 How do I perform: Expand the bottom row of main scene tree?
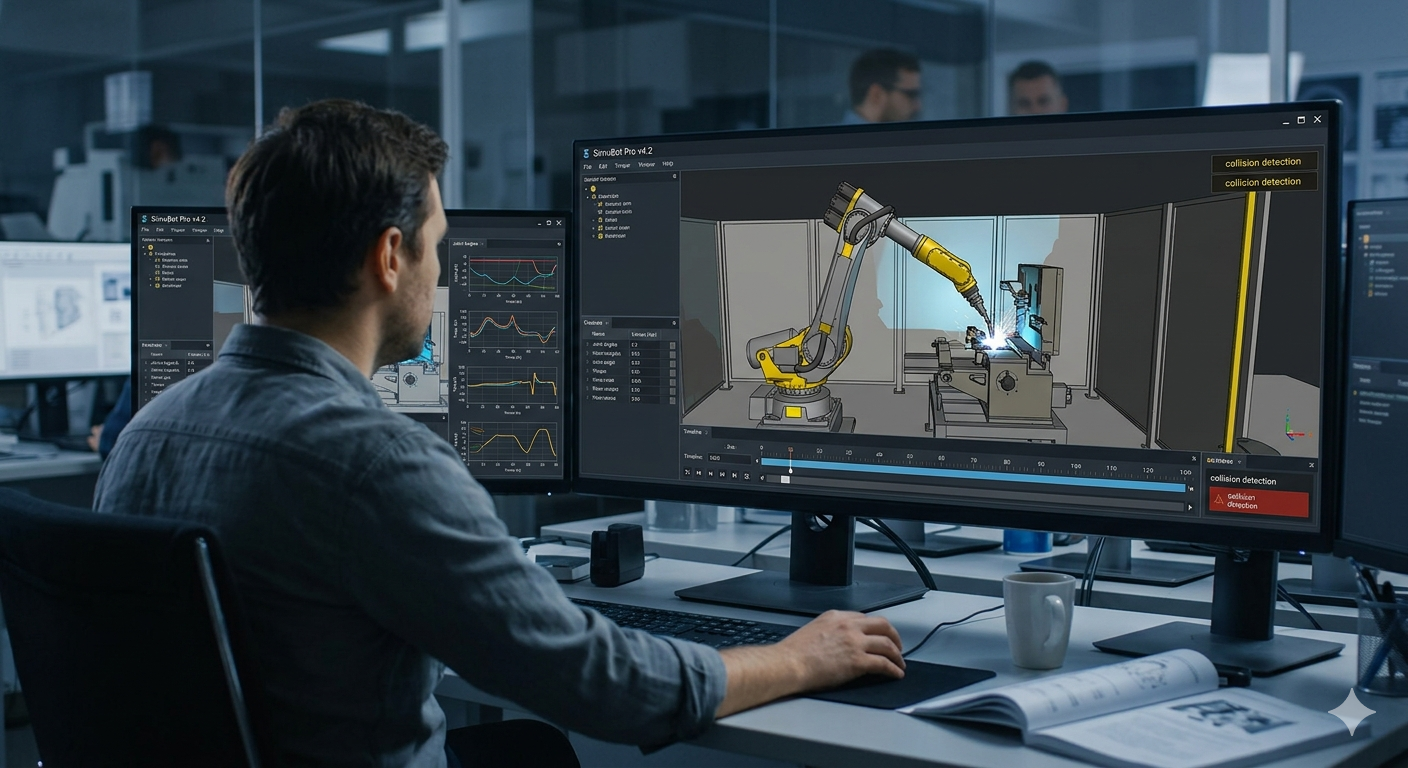[x=593, y=236]
